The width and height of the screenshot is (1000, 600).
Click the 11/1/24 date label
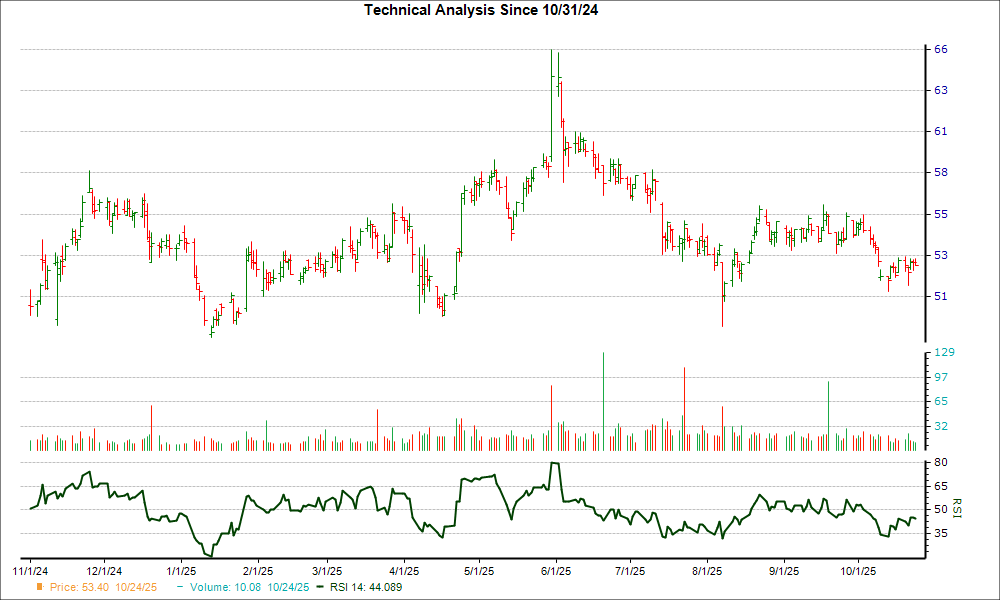point(32,572)
